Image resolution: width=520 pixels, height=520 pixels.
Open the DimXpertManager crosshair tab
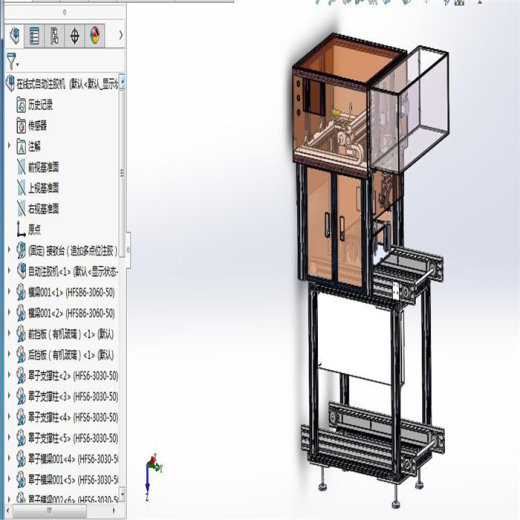coord(75,35)
